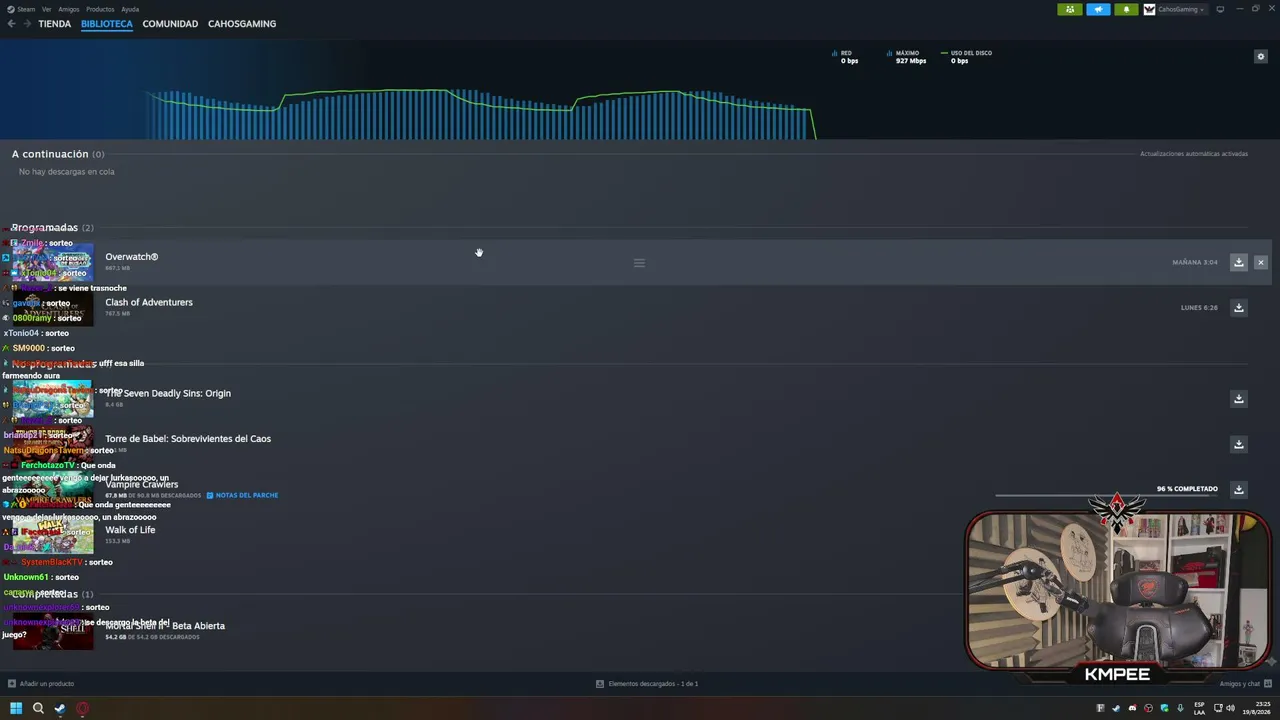Download Clash of Adventurers now
Viewport: 1280px width, 720px height.
1238,308
